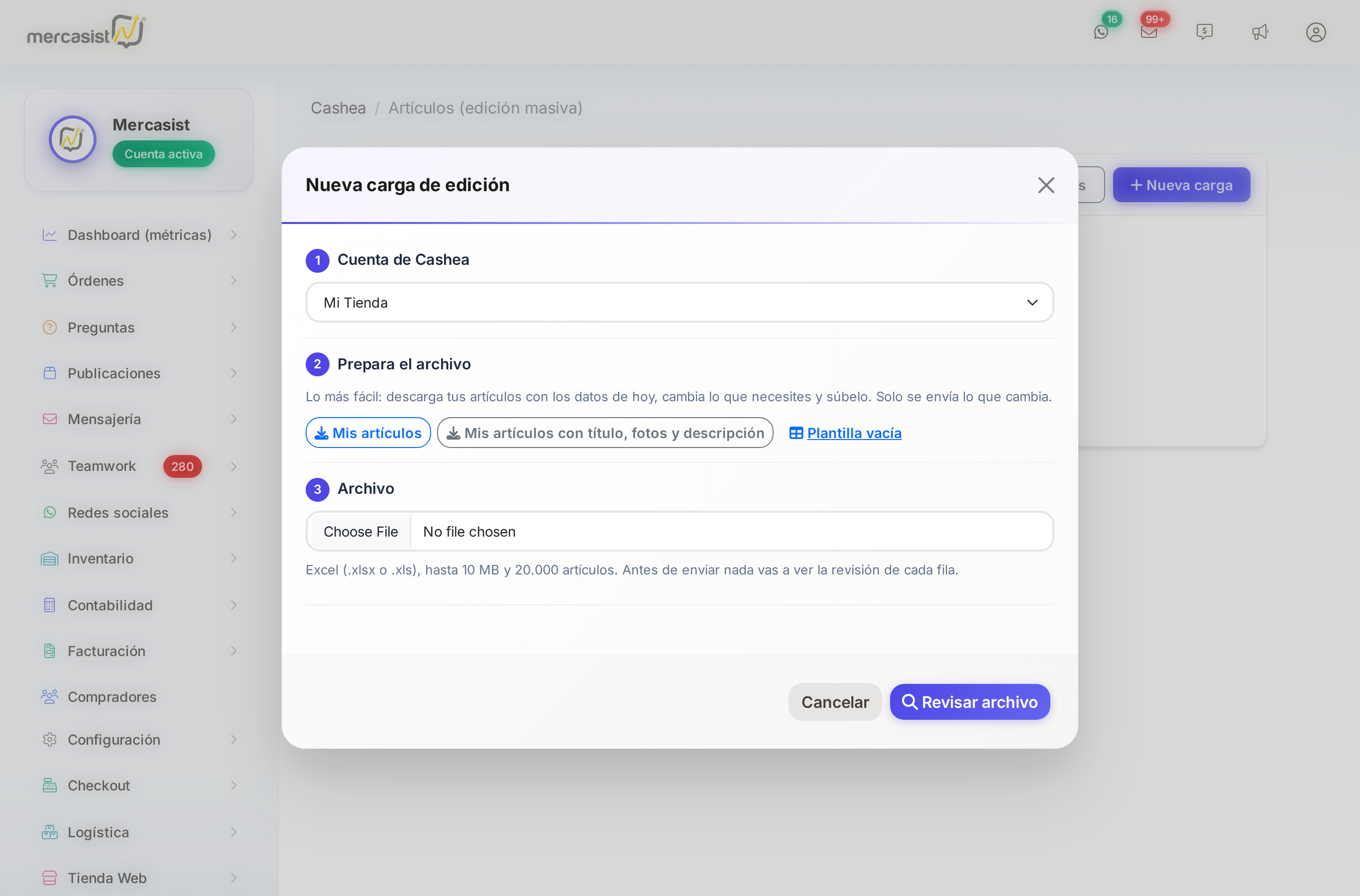1360x896 pixels.
Task: Click the Redes sociales WhatsApp icon
Action: click(50, 513)
